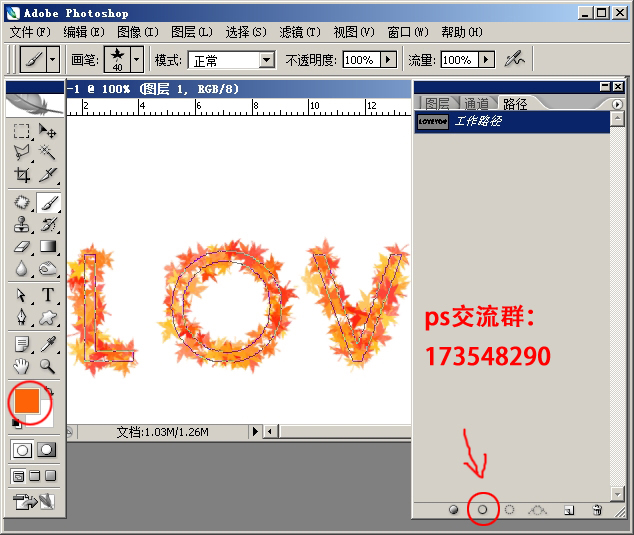
Task: Select the History Brush tool
Action: (48, 224)
